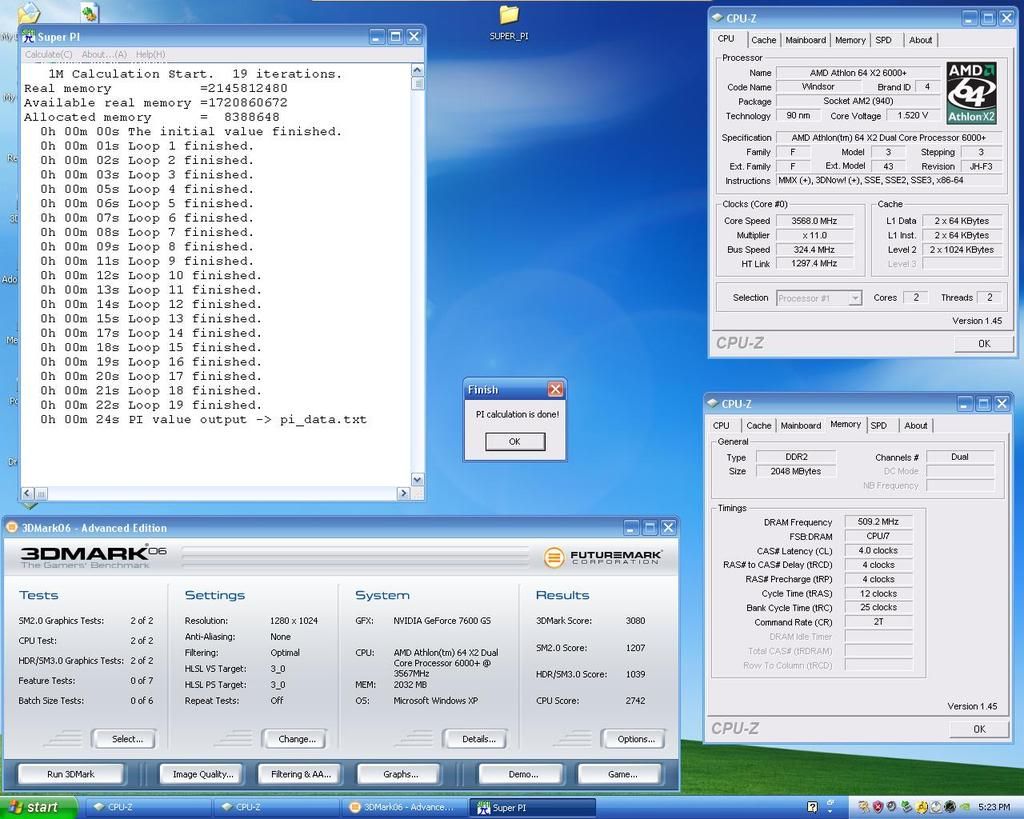Click the taskbar clock showing 5:23 PM
The width and height of the screenshot is (1024, 819).
[994, 807]
